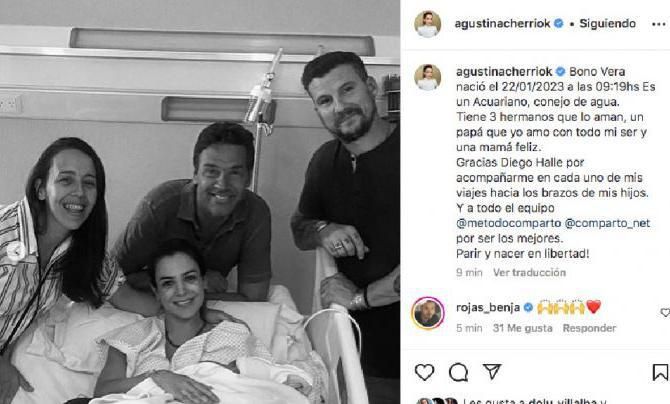Click agustinacherriok avatar beside caption
Viewport: 670px width, 404px height.
coord(427,77)
